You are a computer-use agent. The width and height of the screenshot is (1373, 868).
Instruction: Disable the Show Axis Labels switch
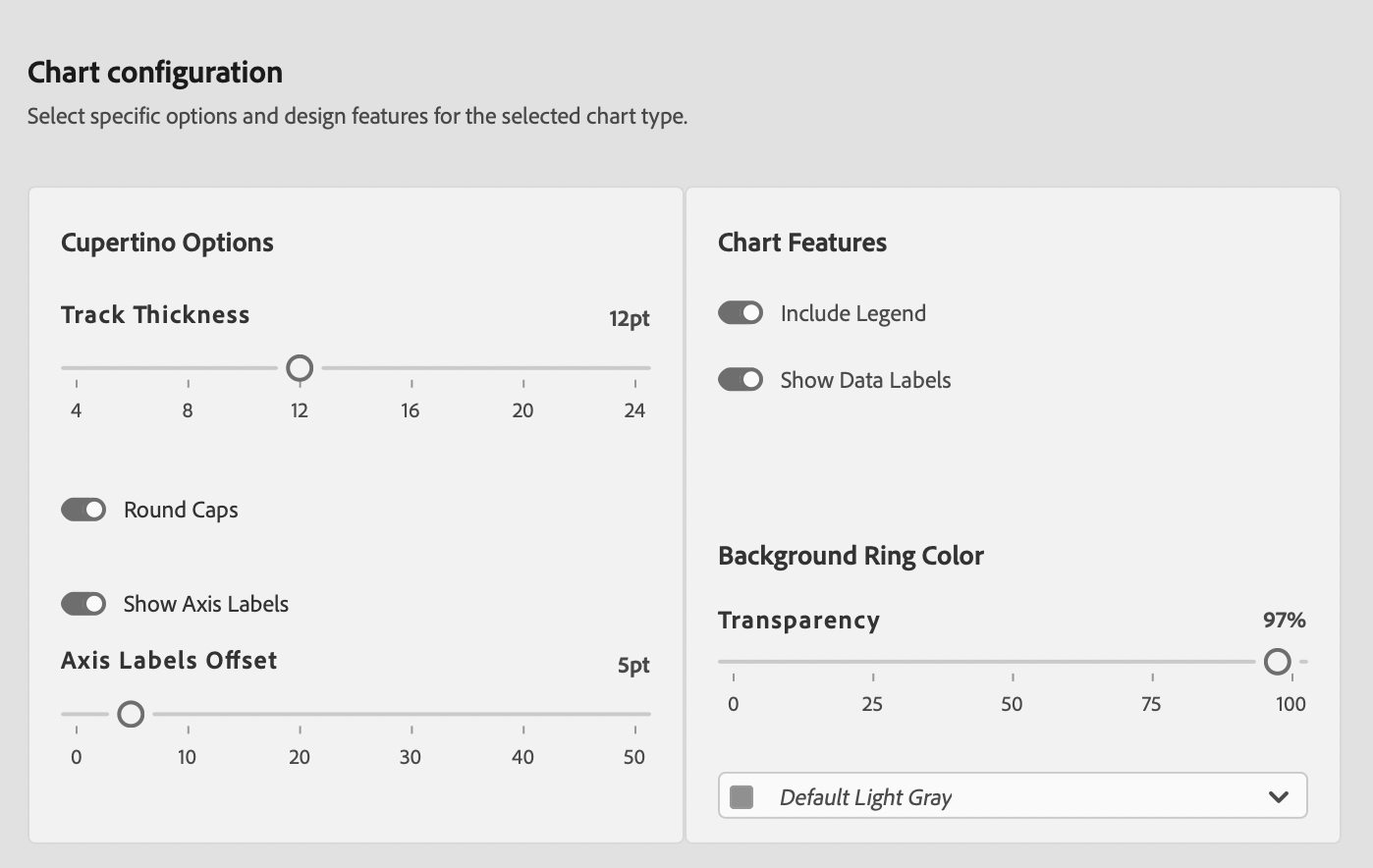(83, 604)
